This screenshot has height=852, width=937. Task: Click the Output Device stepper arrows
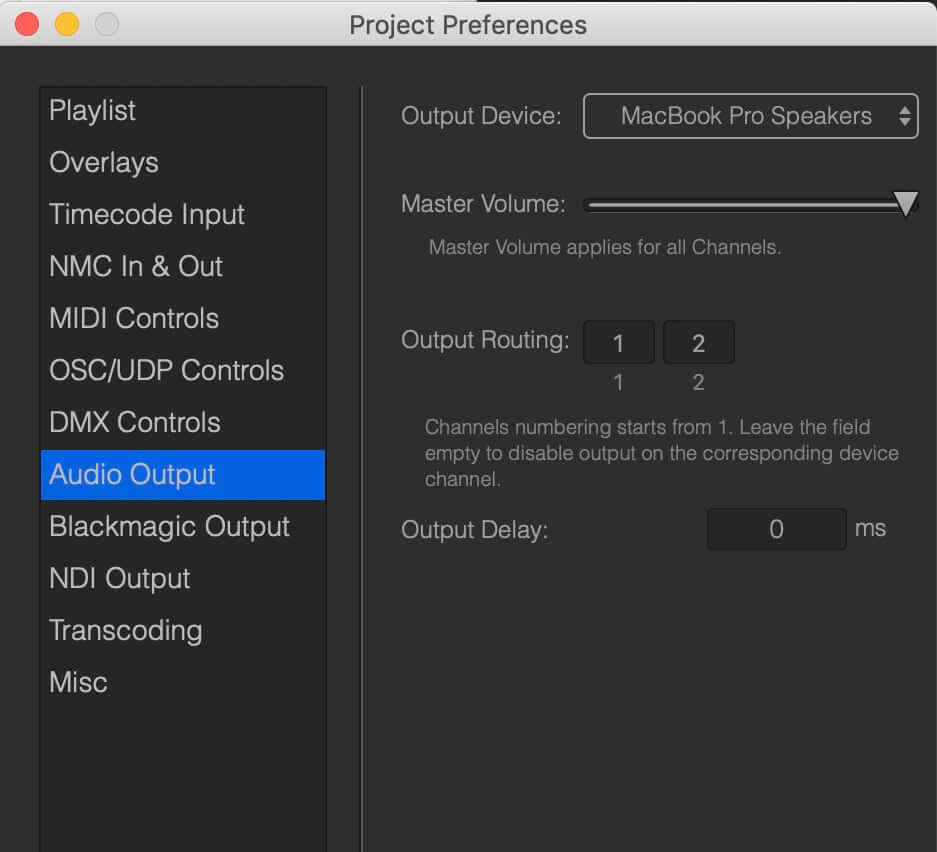pyautogui.click(x=905, y=116)
